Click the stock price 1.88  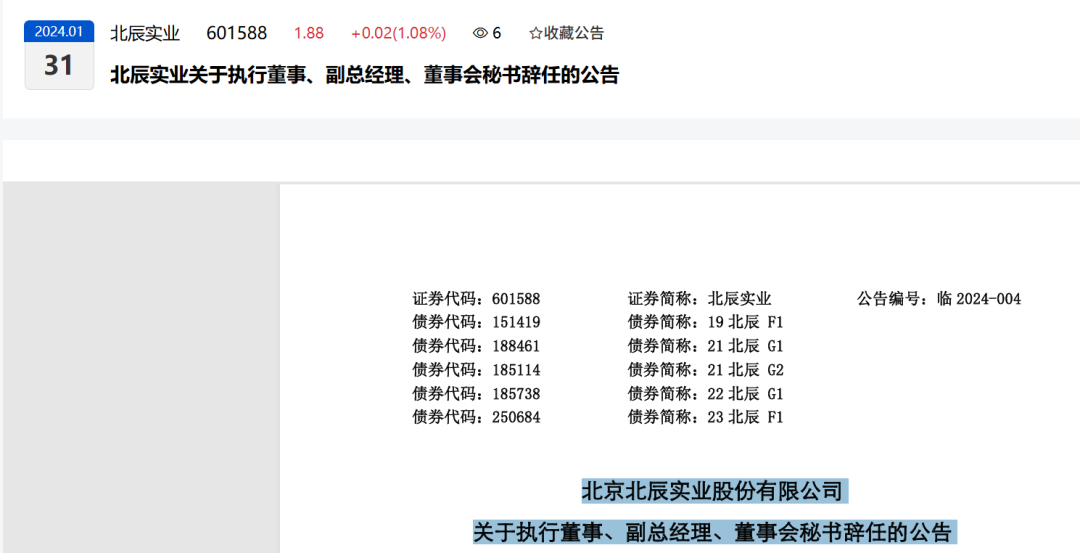309,33
